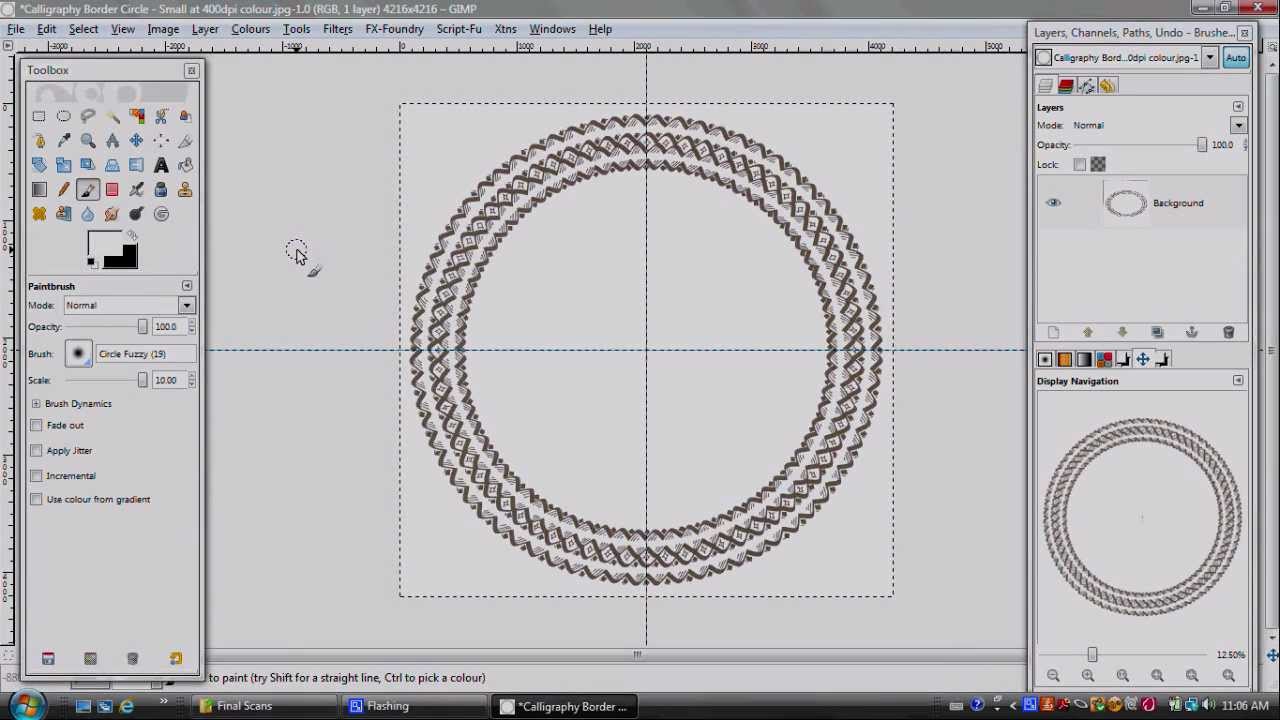The height and width of the screenshot is (720, 1280).
Task: Delete the Background layer with trash icon
Action: (1228, 332)
